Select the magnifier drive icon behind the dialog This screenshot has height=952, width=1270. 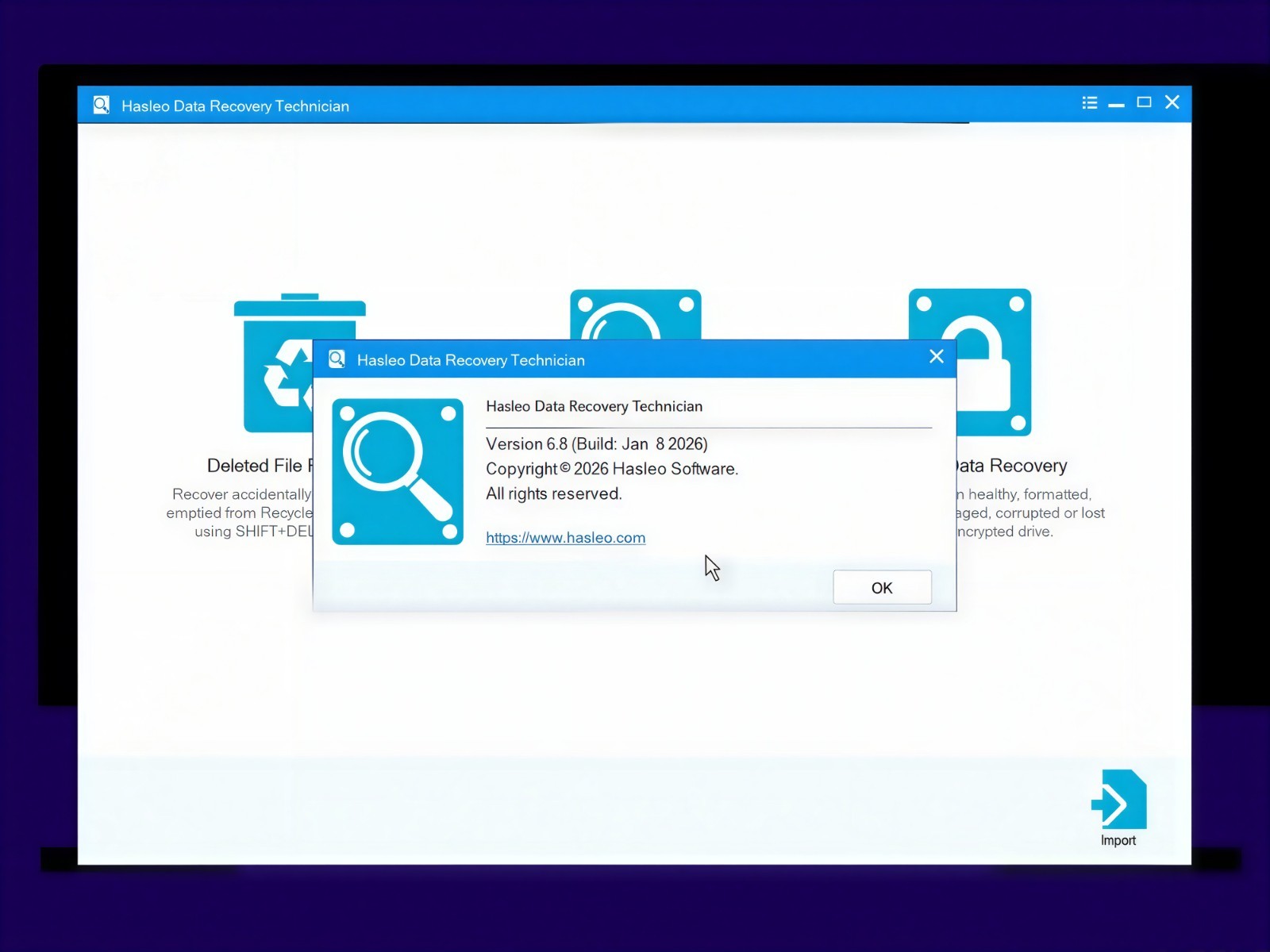636,314
